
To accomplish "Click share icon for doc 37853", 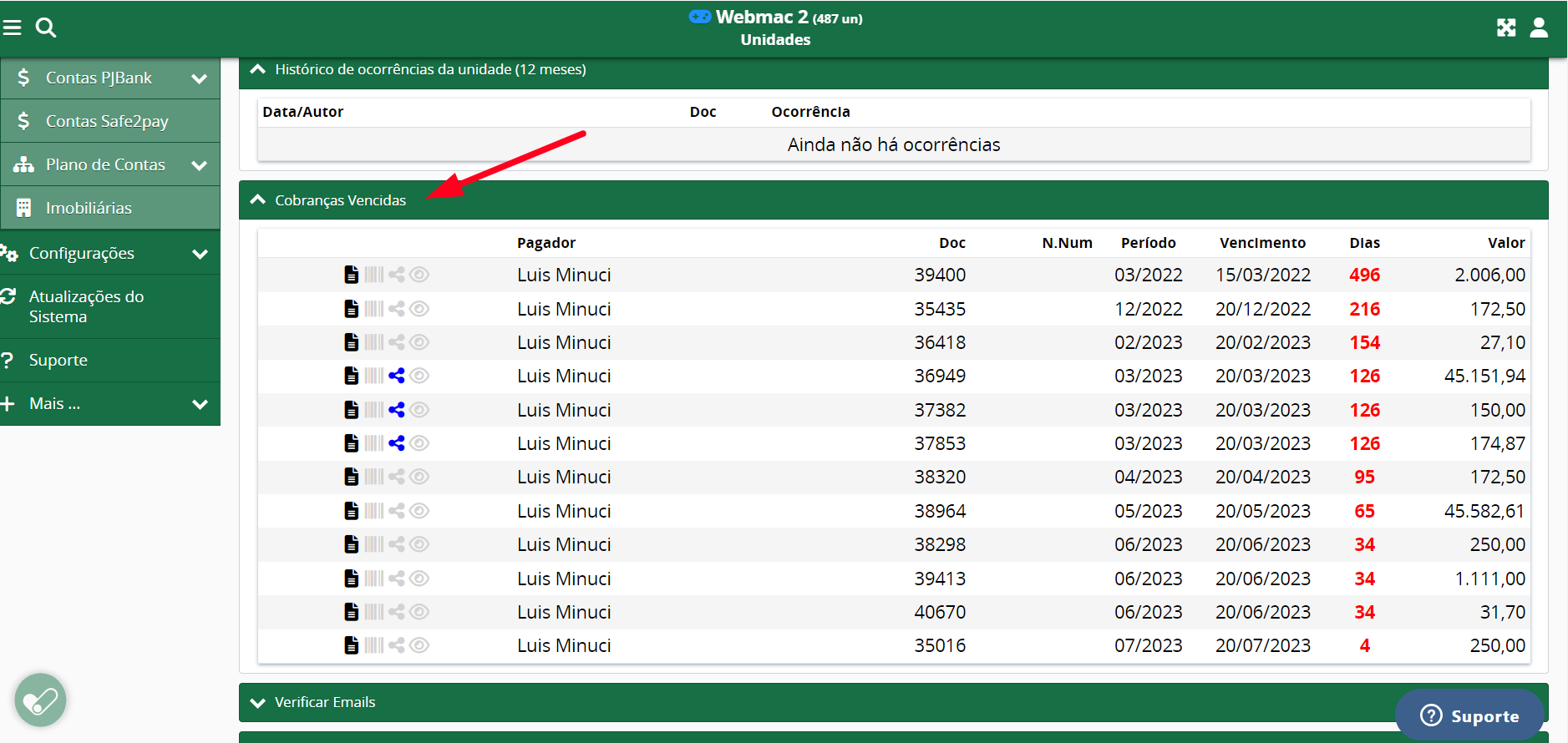I will [x=397, y=443].
